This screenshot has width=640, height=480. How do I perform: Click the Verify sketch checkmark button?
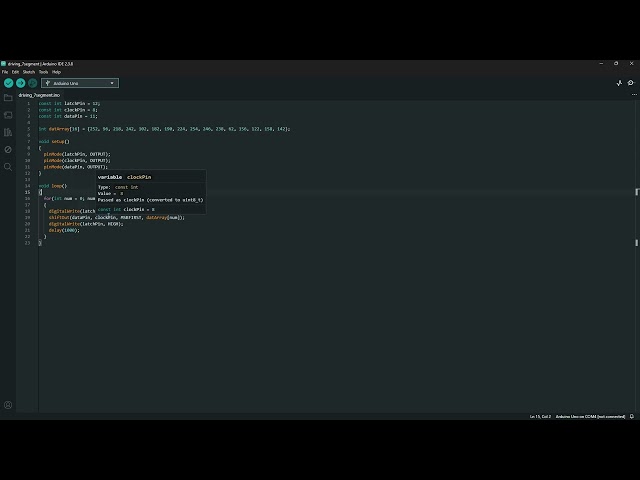8,83
